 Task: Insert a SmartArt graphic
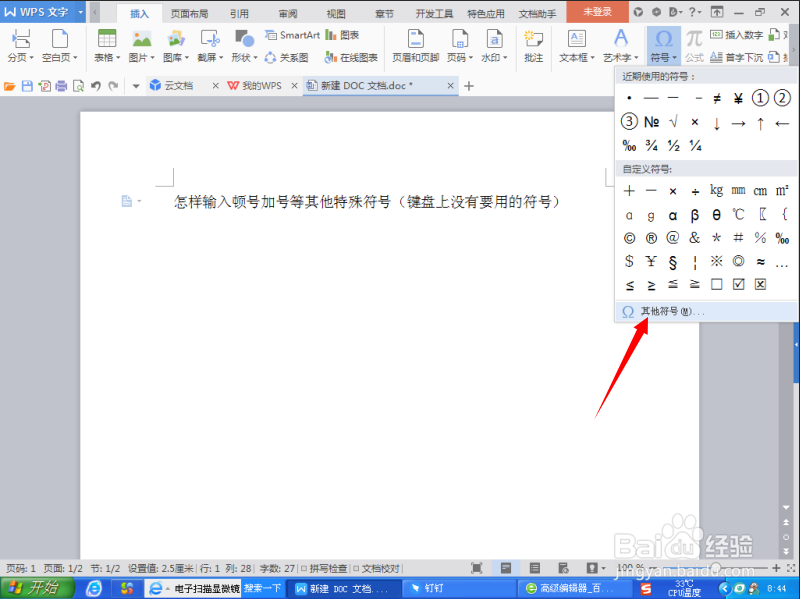293,34
